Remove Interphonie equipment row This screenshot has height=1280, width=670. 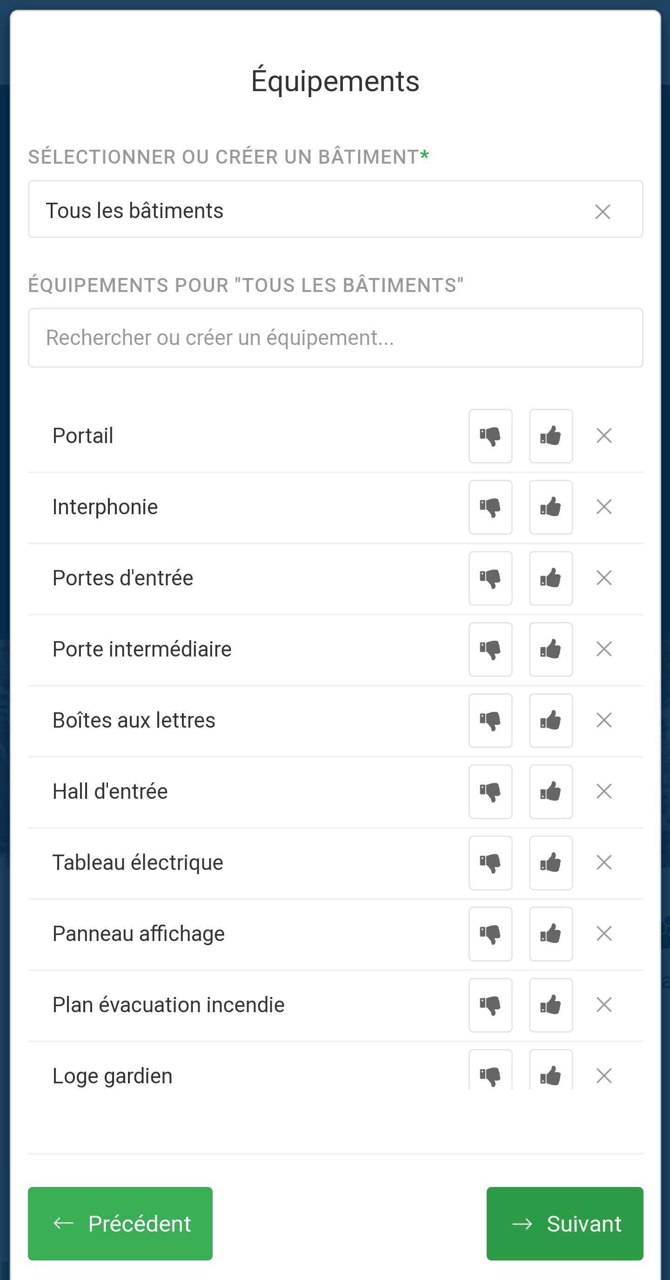(604, 507)
